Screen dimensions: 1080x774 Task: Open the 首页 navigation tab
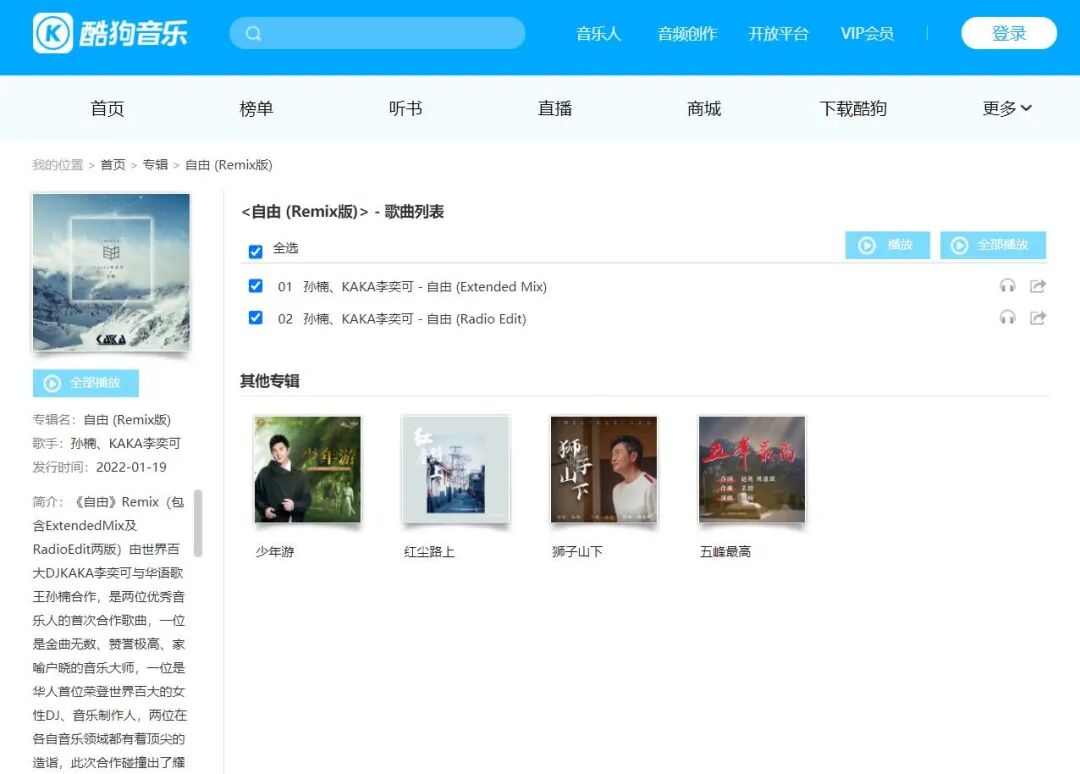tap(107, 108)
